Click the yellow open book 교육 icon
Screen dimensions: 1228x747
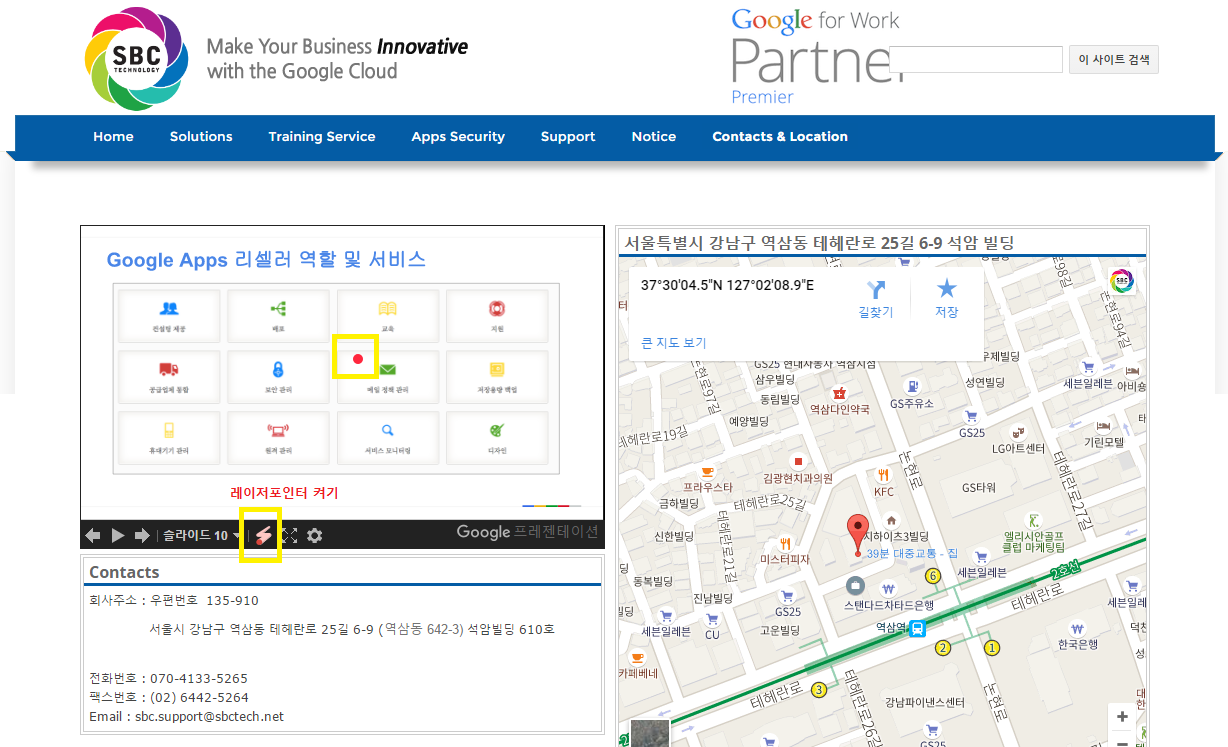pos(388,309)
